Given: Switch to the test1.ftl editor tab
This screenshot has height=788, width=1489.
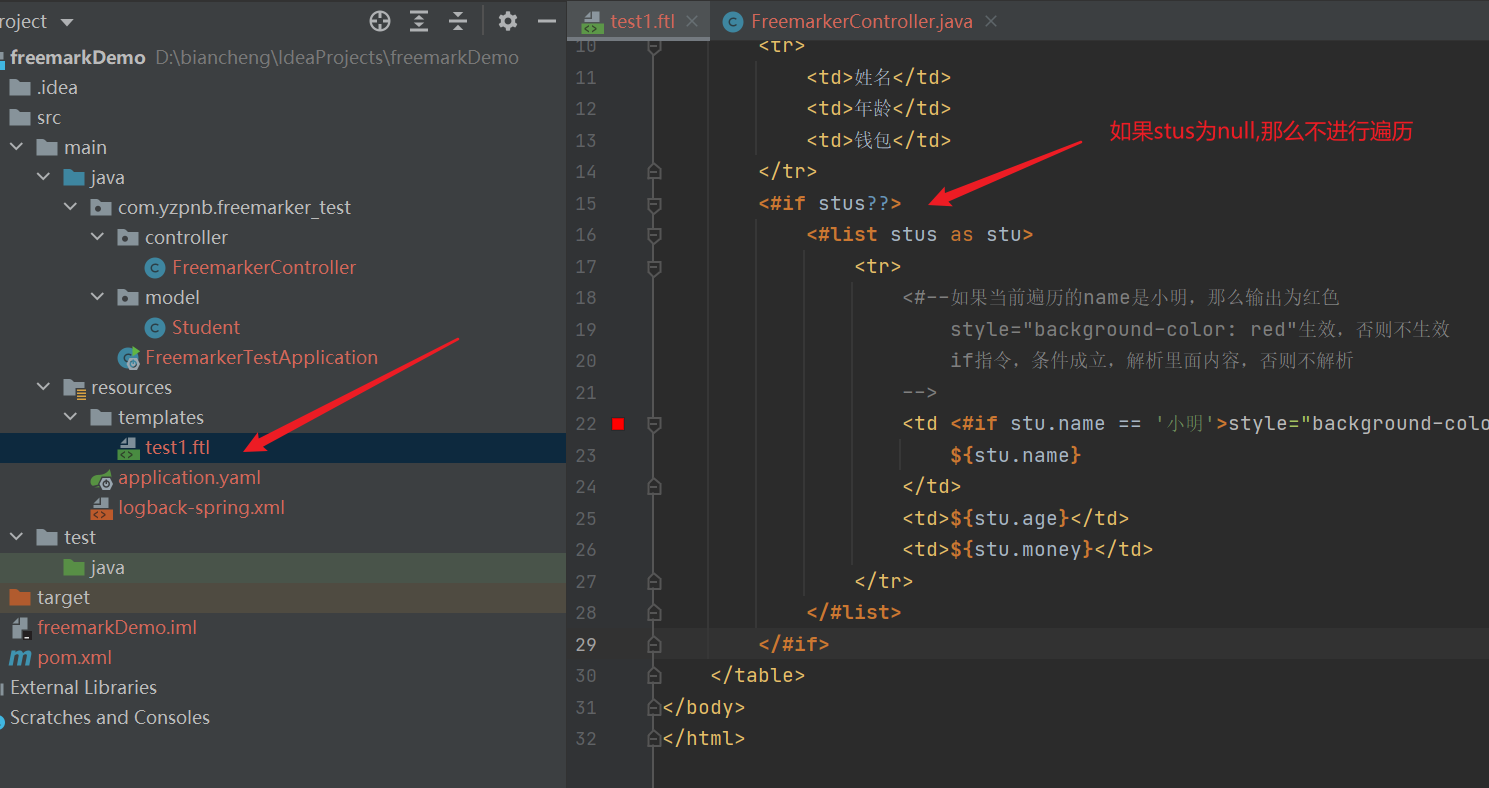Looking at the screenshot, I should pos(642,21).
